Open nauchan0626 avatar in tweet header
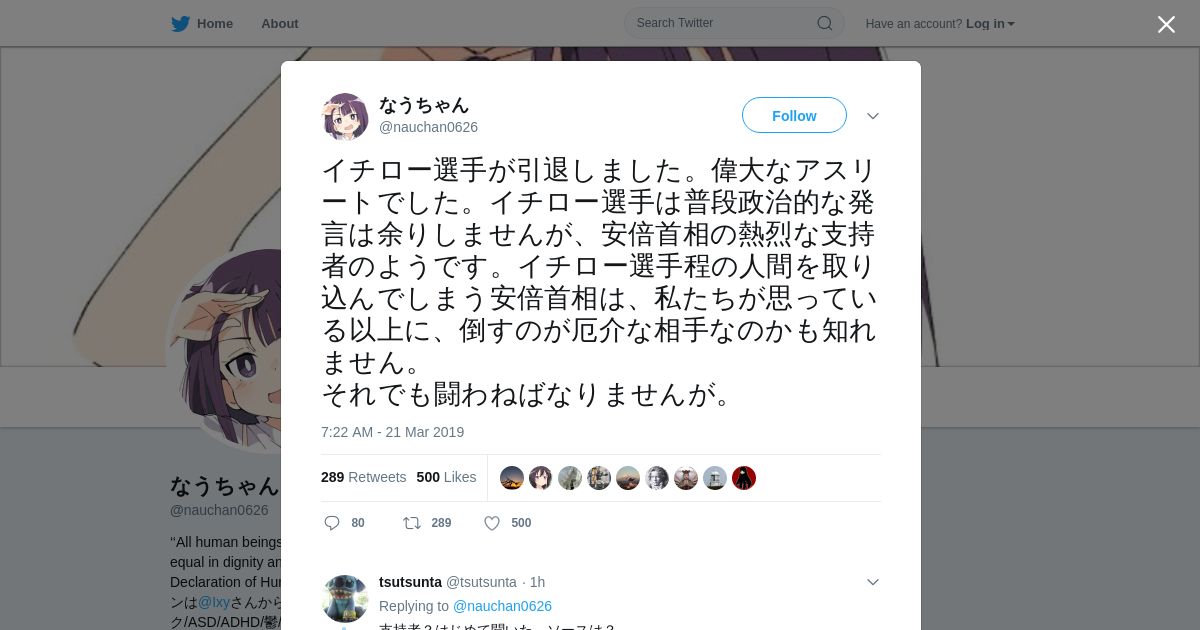 [345, 116]
